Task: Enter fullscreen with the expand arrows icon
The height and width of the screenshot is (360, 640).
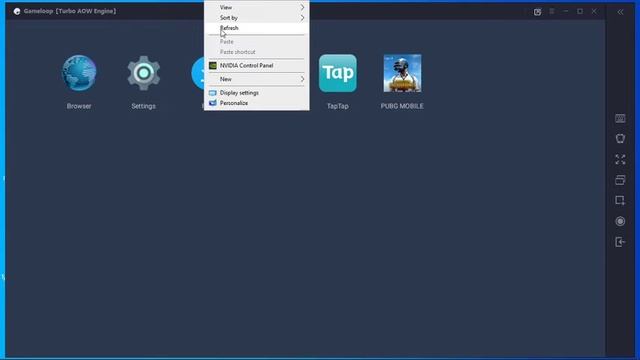Action: click(x=620, y=159)
